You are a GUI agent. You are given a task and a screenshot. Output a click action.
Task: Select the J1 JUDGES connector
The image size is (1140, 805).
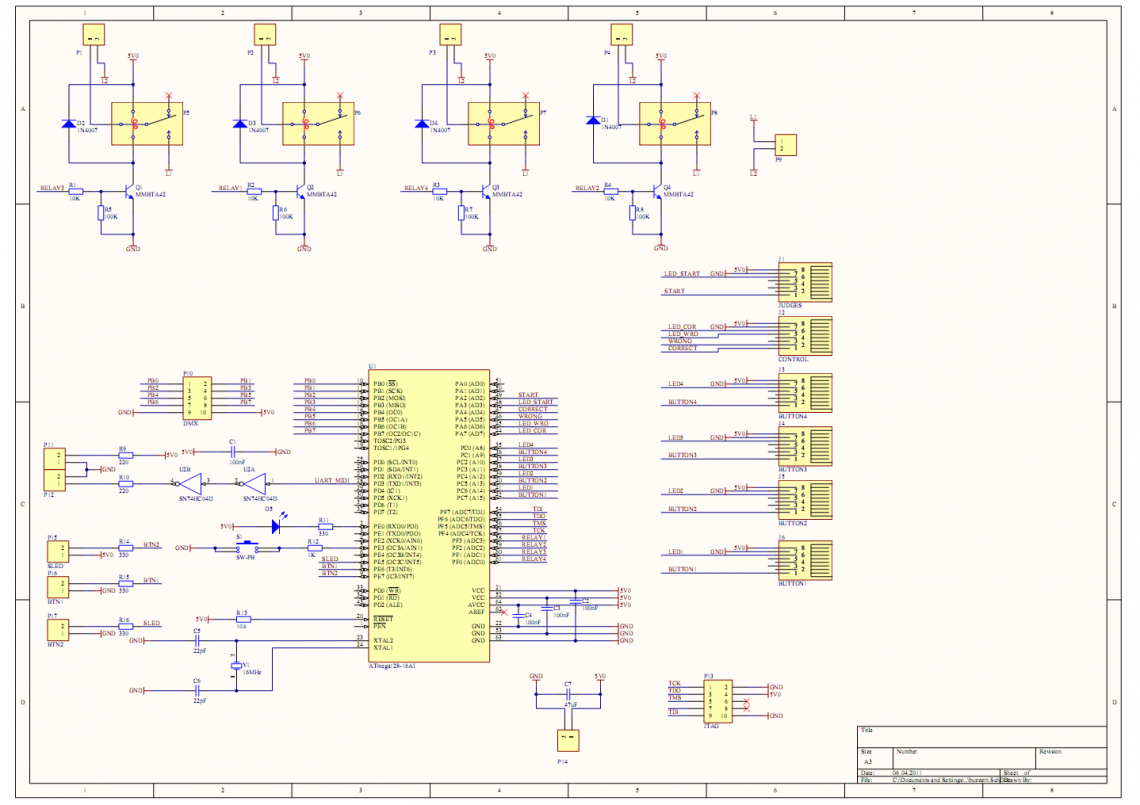[x=805, y=282]
